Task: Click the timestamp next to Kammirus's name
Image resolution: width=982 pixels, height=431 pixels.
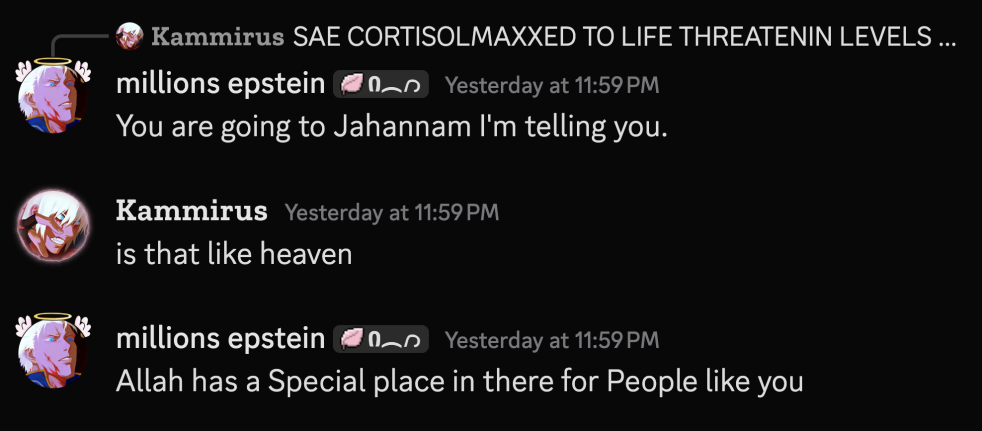Action: [391, 212]
